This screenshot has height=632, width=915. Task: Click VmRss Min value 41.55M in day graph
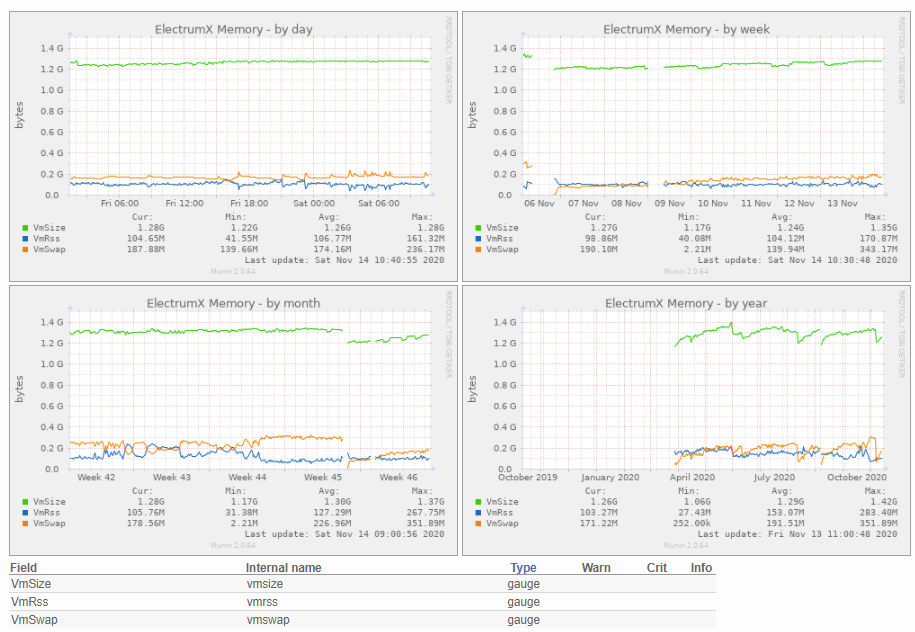tap(241, 239)
